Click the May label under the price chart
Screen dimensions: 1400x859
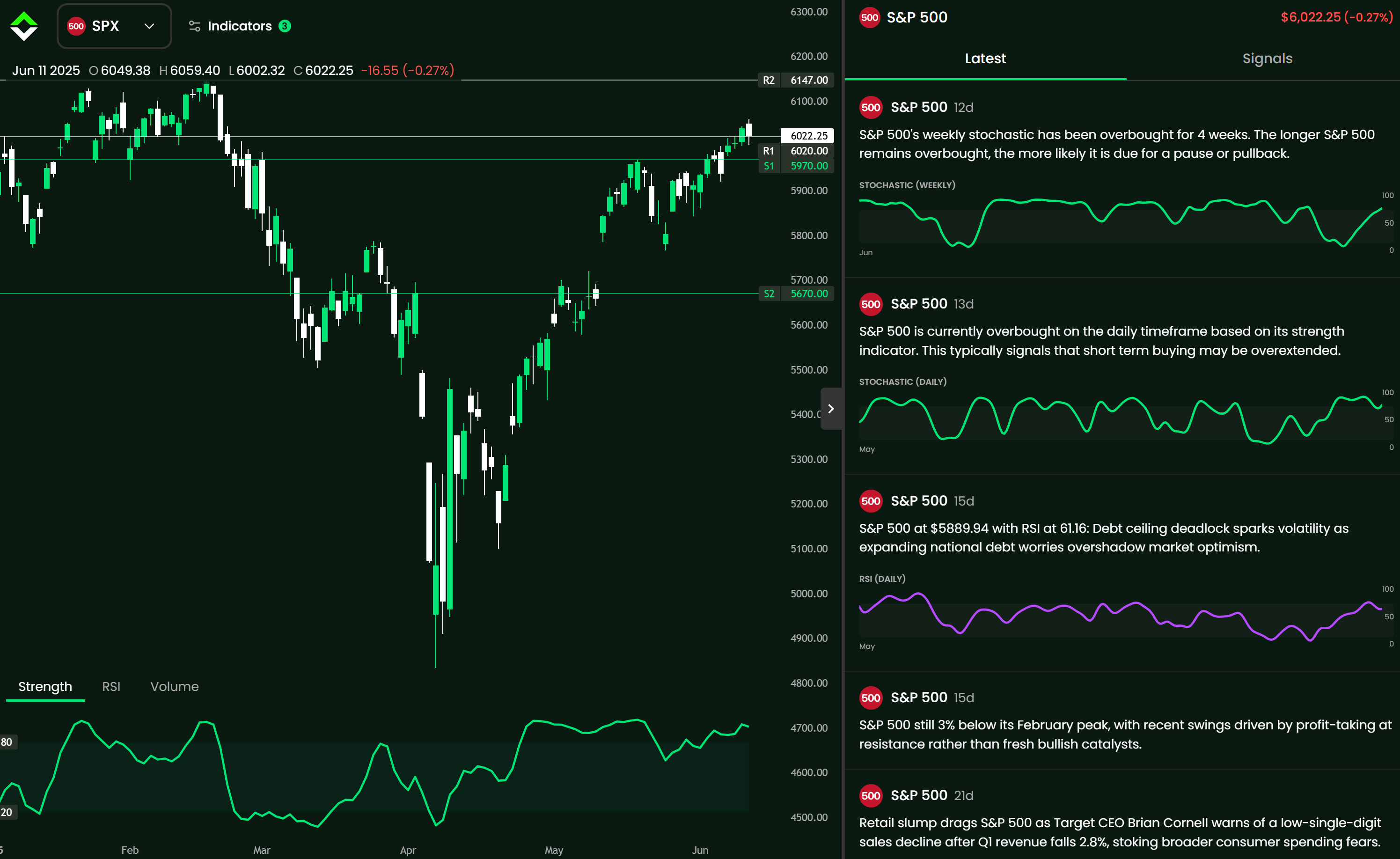554,850
